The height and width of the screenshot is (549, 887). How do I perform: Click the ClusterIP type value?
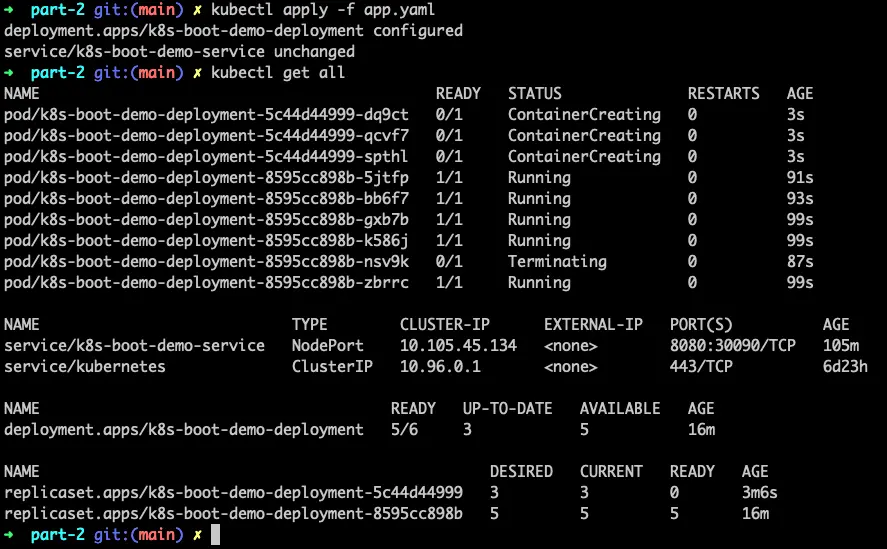(332, 366)
